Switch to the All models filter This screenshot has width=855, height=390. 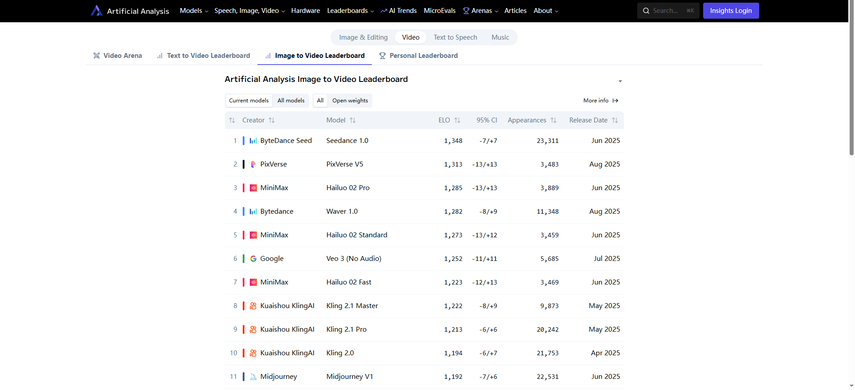click(x=291, y=100)
